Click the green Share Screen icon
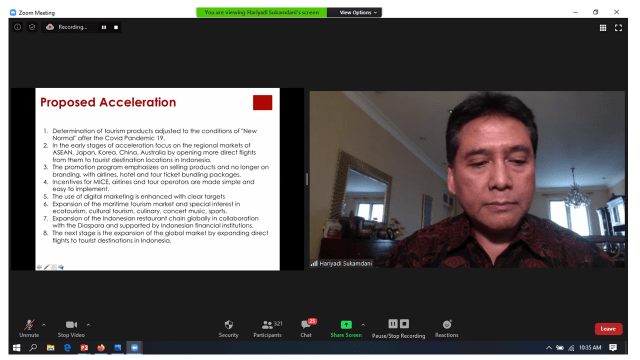The image size is (640, 360). coord(346,324)
